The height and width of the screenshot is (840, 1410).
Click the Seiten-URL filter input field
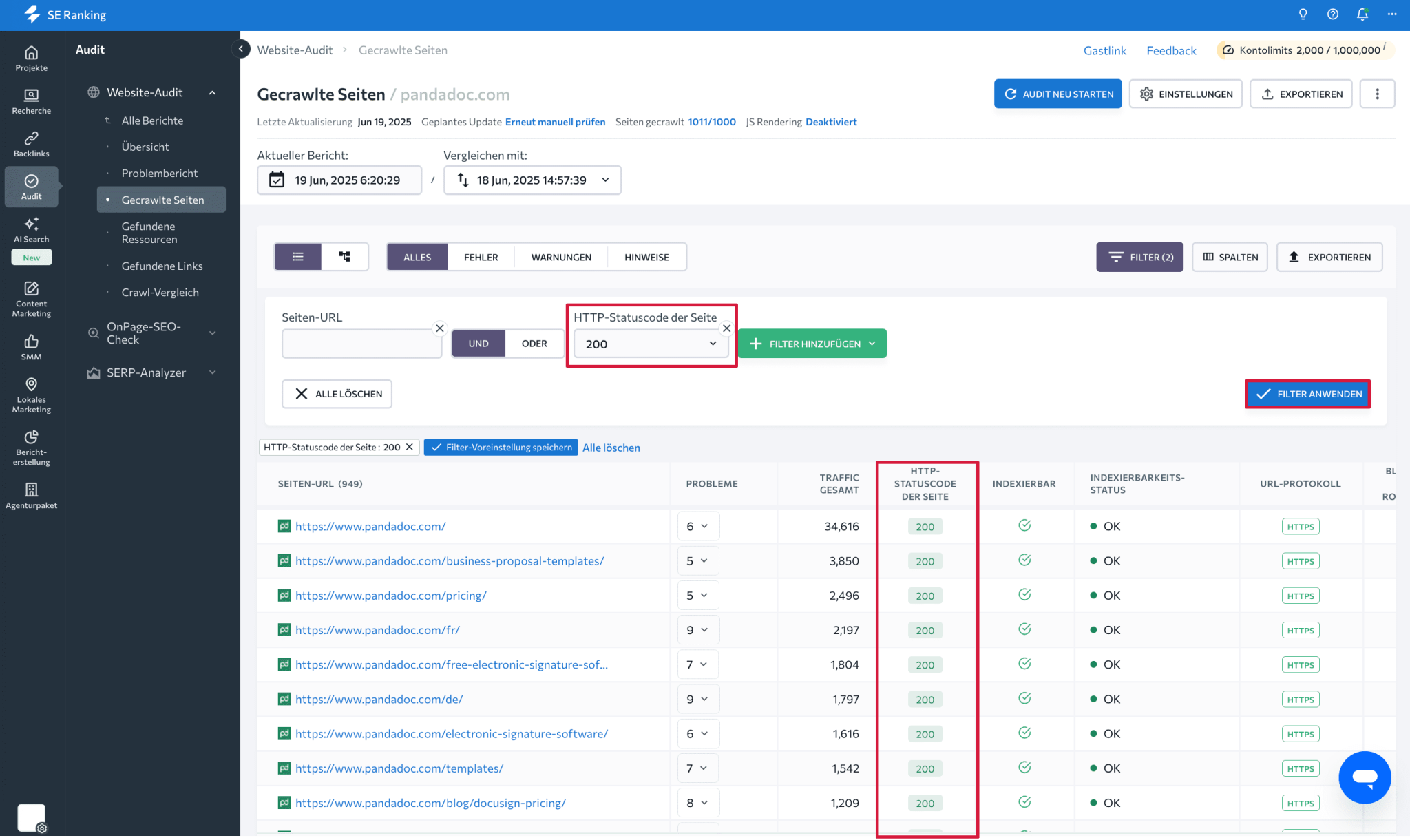[361, 344]
